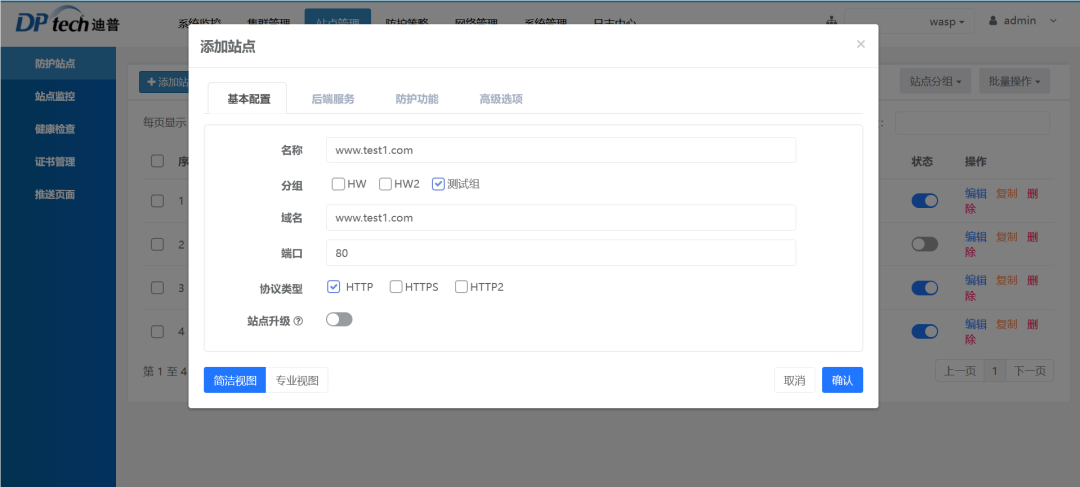1080x487 pixels.
Task: Click the 端口 input field
Action: click(x=561, y=253)
